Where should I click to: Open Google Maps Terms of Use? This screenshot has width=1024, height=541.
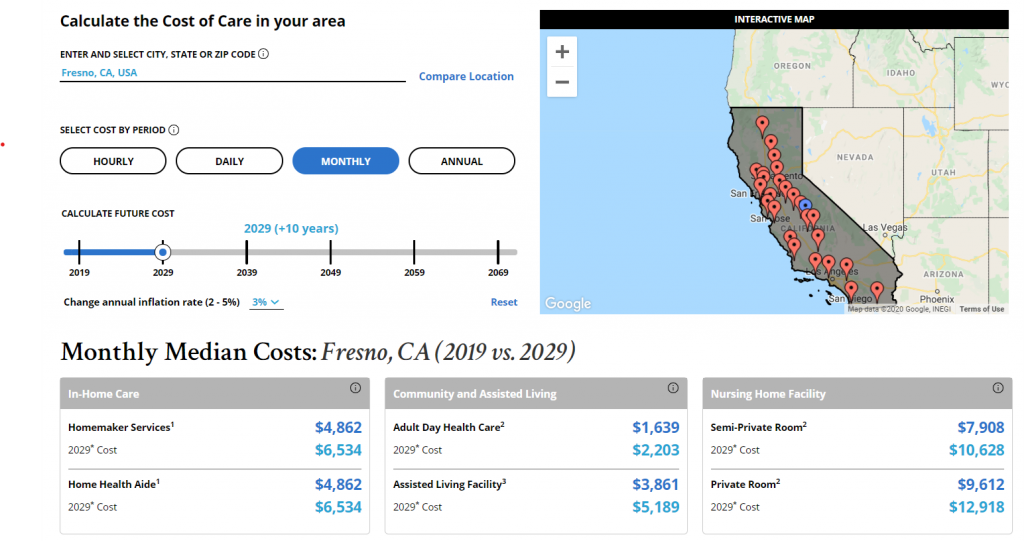point(982,309)
